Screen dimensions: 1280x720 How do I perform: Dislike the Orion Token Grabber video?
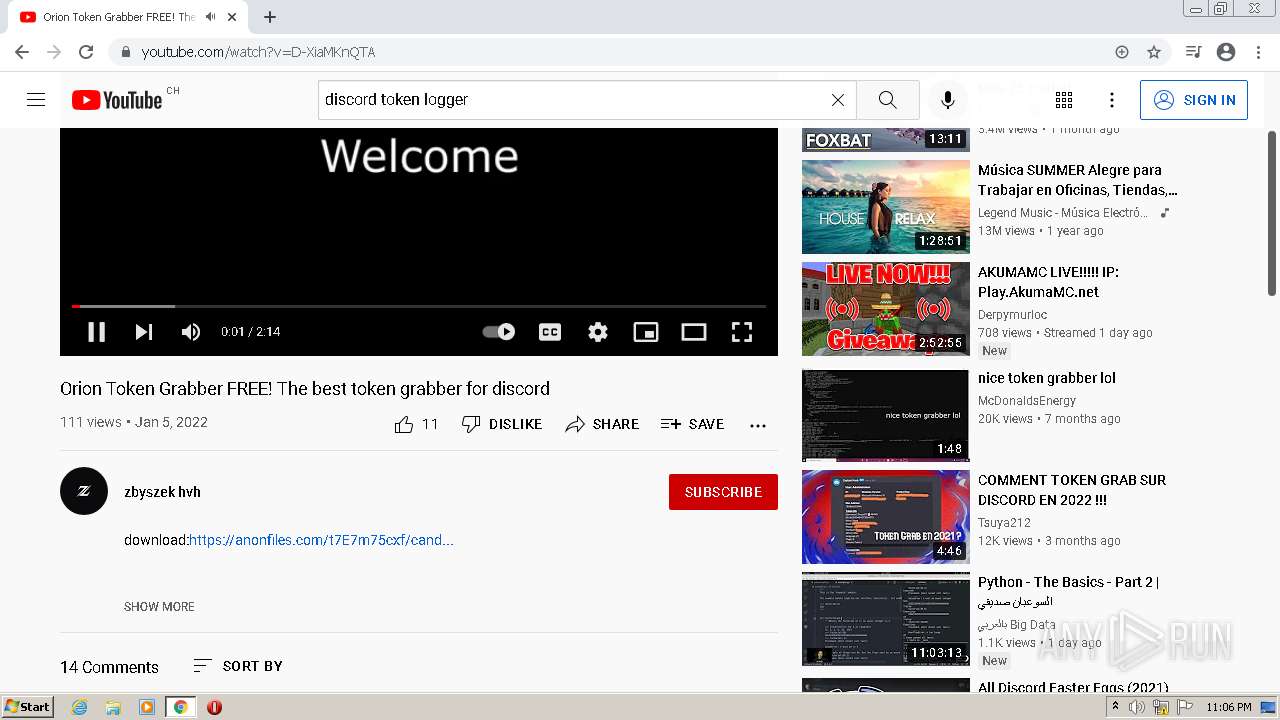(502, 424)
